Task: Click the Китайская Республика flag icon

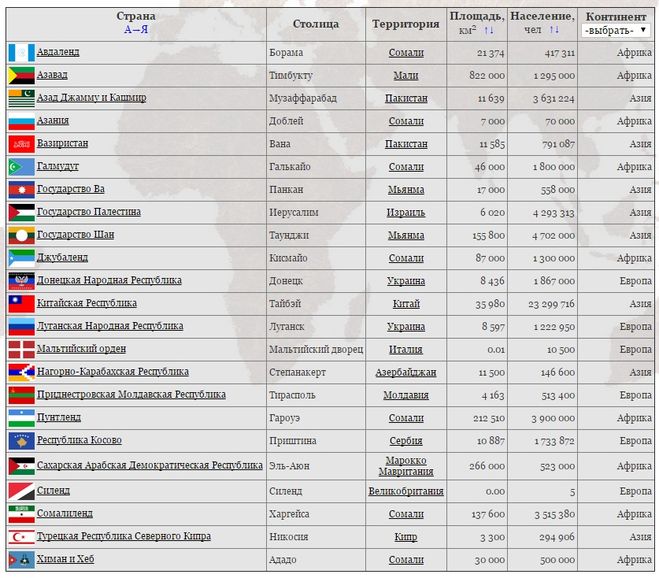Action: [20, 303]
